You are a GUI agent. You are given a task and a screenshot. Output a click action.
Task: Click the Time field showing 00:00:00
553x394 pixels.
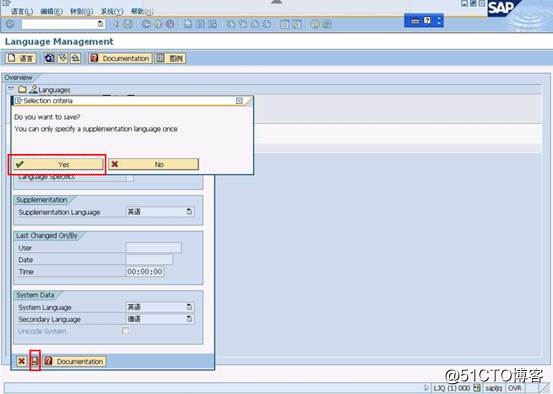[145, 272]
